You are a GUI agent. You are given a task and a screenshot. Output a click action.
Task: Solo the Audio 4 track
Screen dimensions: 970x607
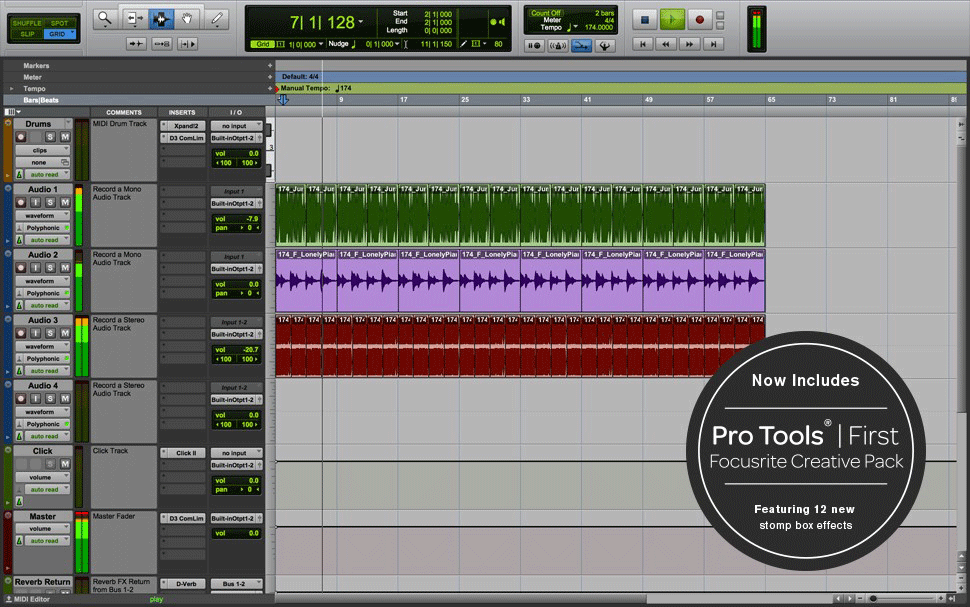[x=50, y=398]
